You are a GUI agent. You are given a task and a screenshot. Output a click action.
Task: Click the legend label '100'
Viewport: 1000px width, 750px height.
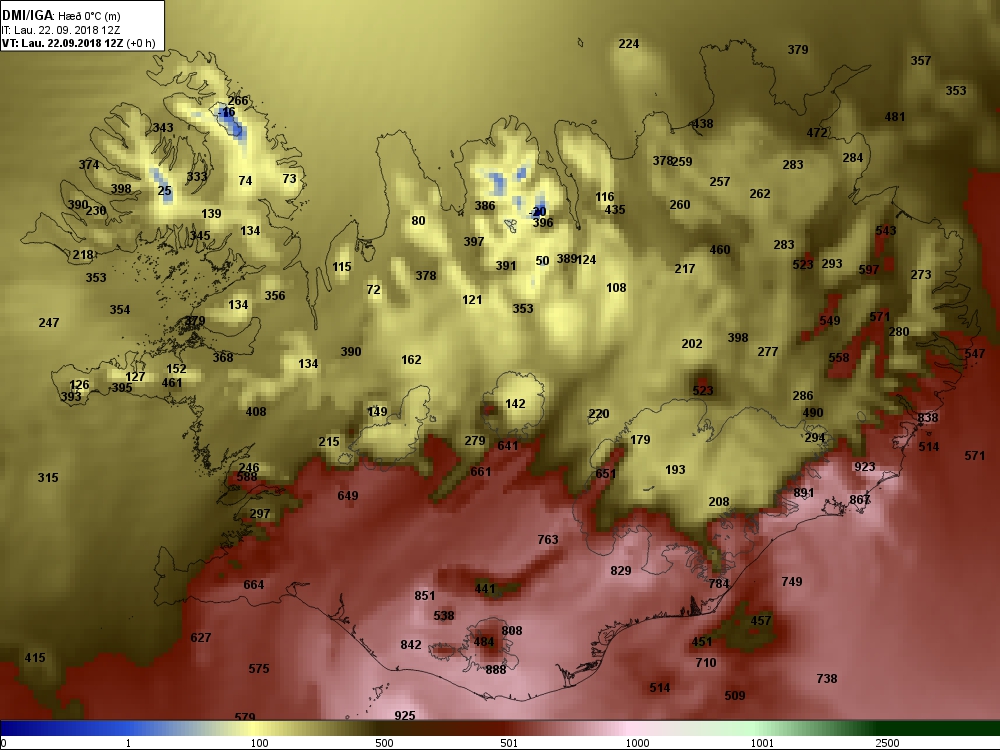(259, 743)
